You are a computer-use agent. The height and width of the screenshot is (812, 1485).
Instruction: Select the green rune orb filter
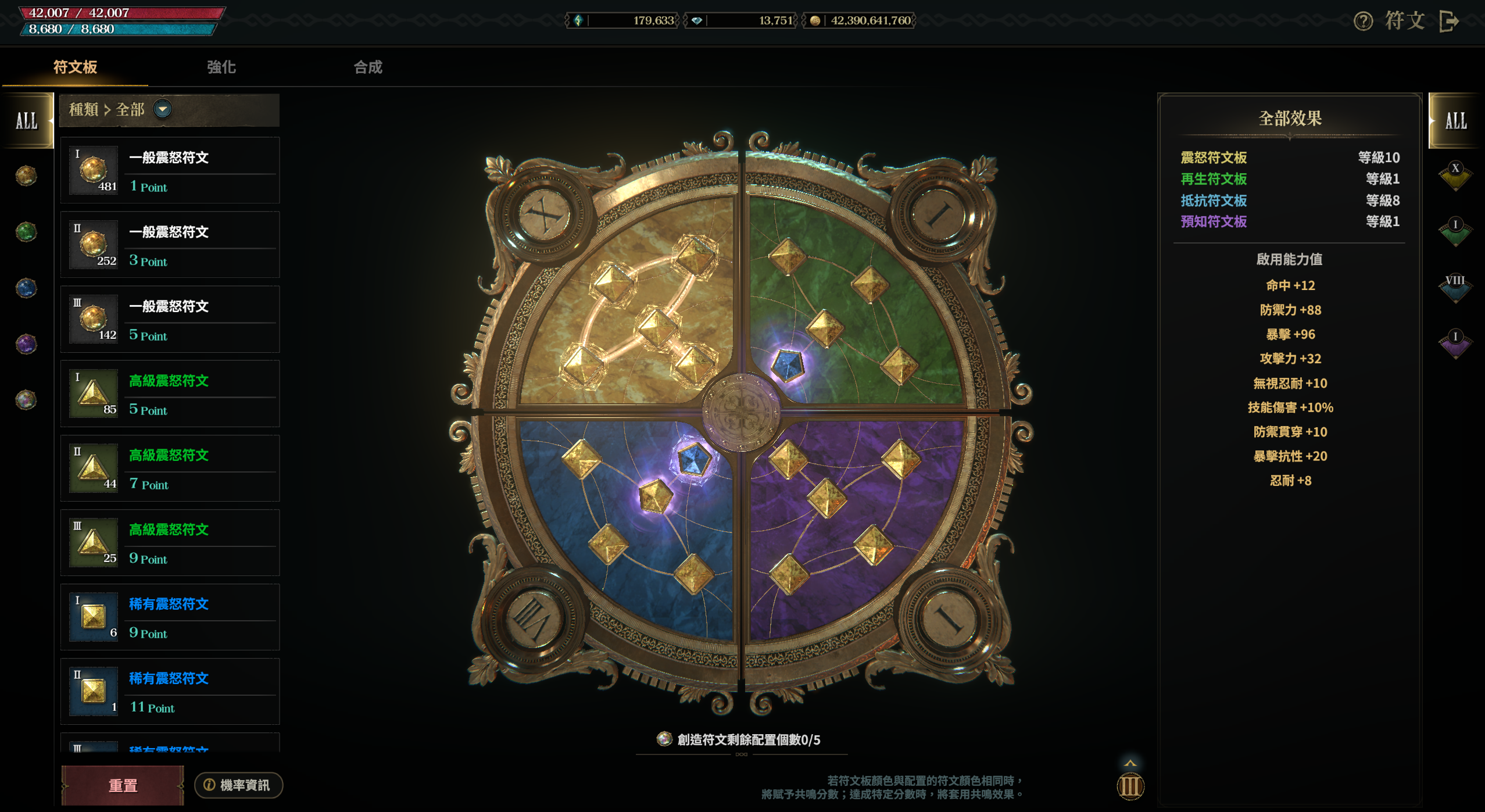click(26, 232)
